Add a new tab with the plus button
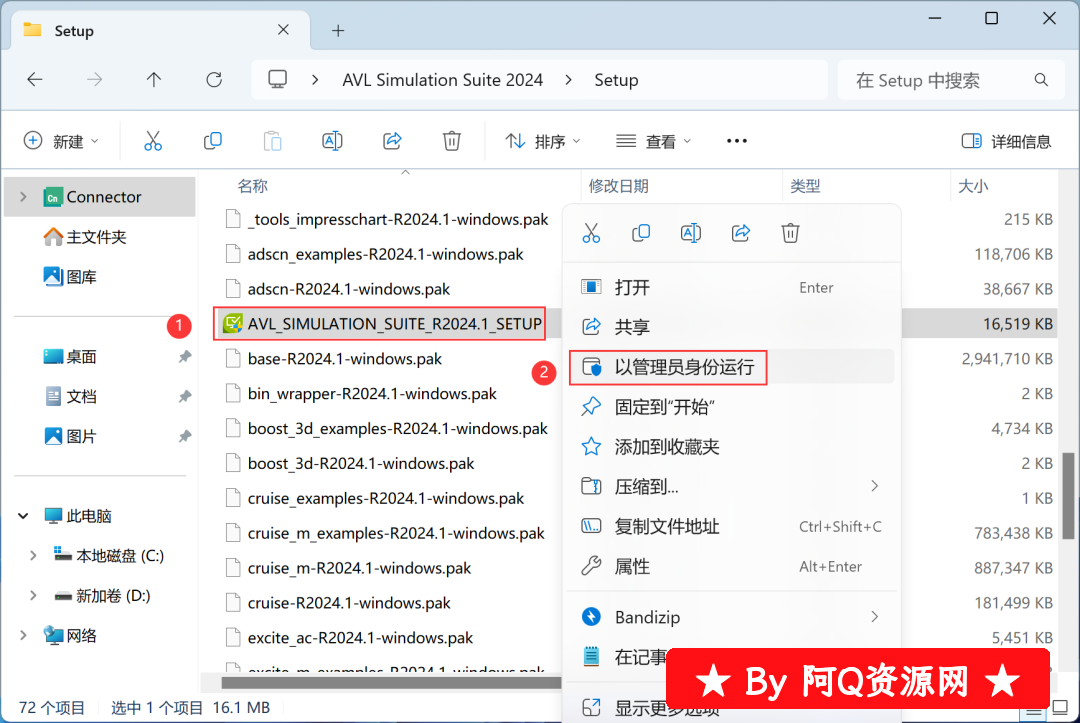The height and width of the screenshot is (723, 1080). (338, 30)
